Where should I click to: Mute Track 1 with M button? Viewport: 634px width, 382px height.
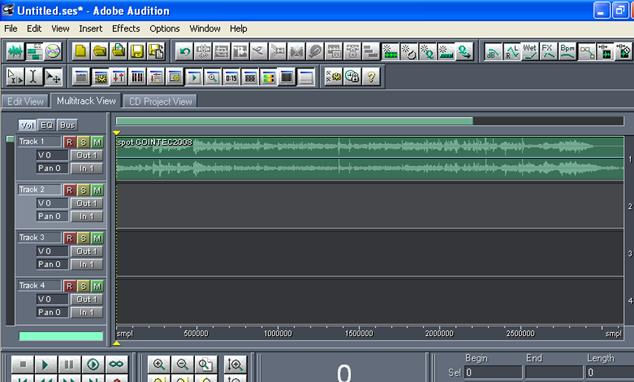(97, 142)
